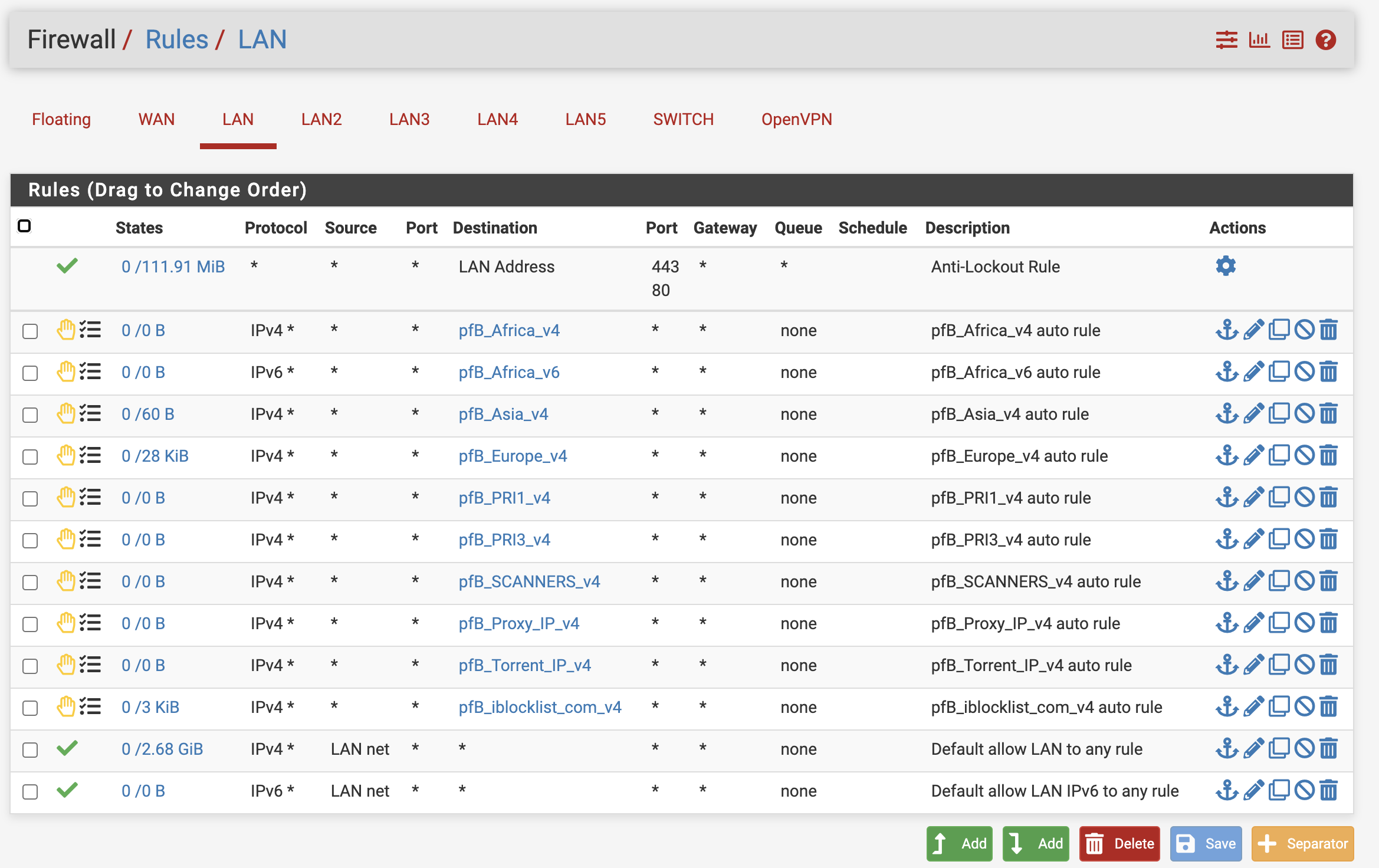Screen dimensions: 1379x868
Task: Click advanced list icon on pfB_PRI3_v4 row
Action: [x=90, y=539]
